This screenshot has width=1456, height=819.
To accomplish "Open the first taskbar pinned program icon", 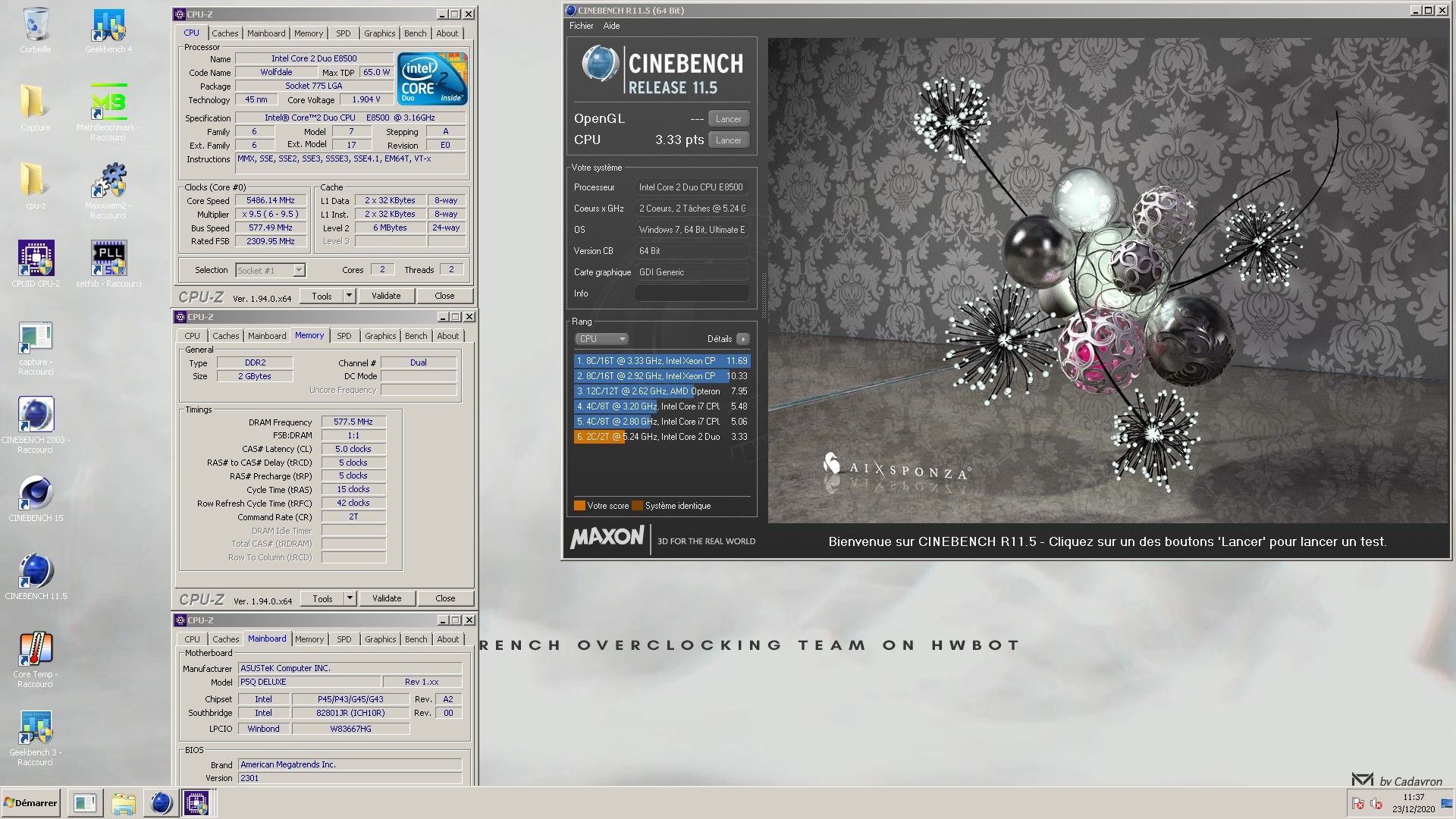I will point(85,803).
